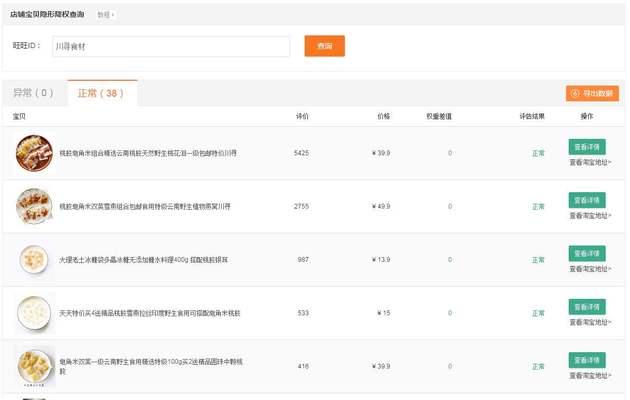Click the 旺旺ID label
630x400 pixels.
[27, 45]
